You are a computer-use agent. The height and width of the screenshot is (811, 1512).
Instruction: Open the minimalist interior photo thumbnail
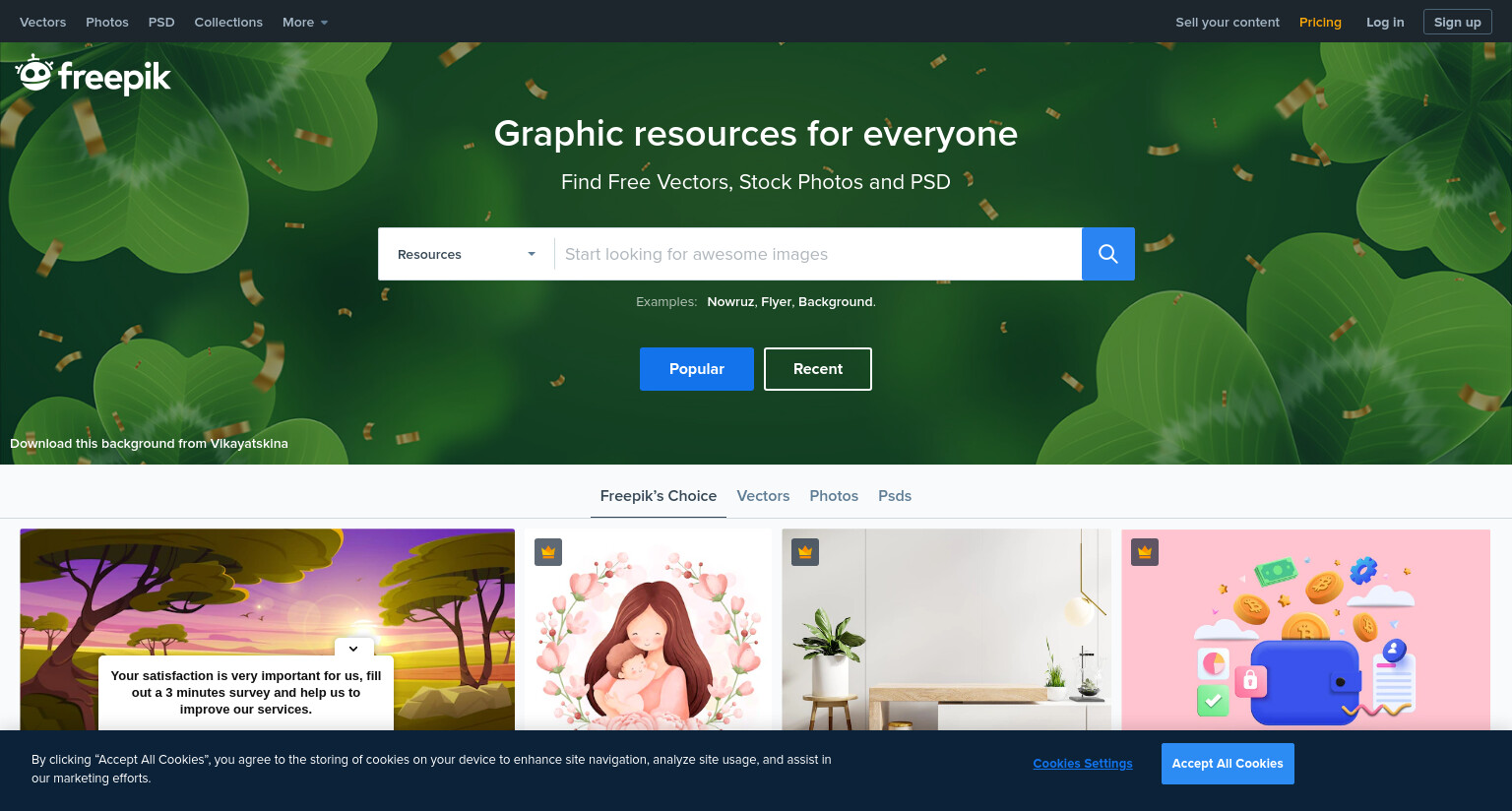(x=946, y=630)
